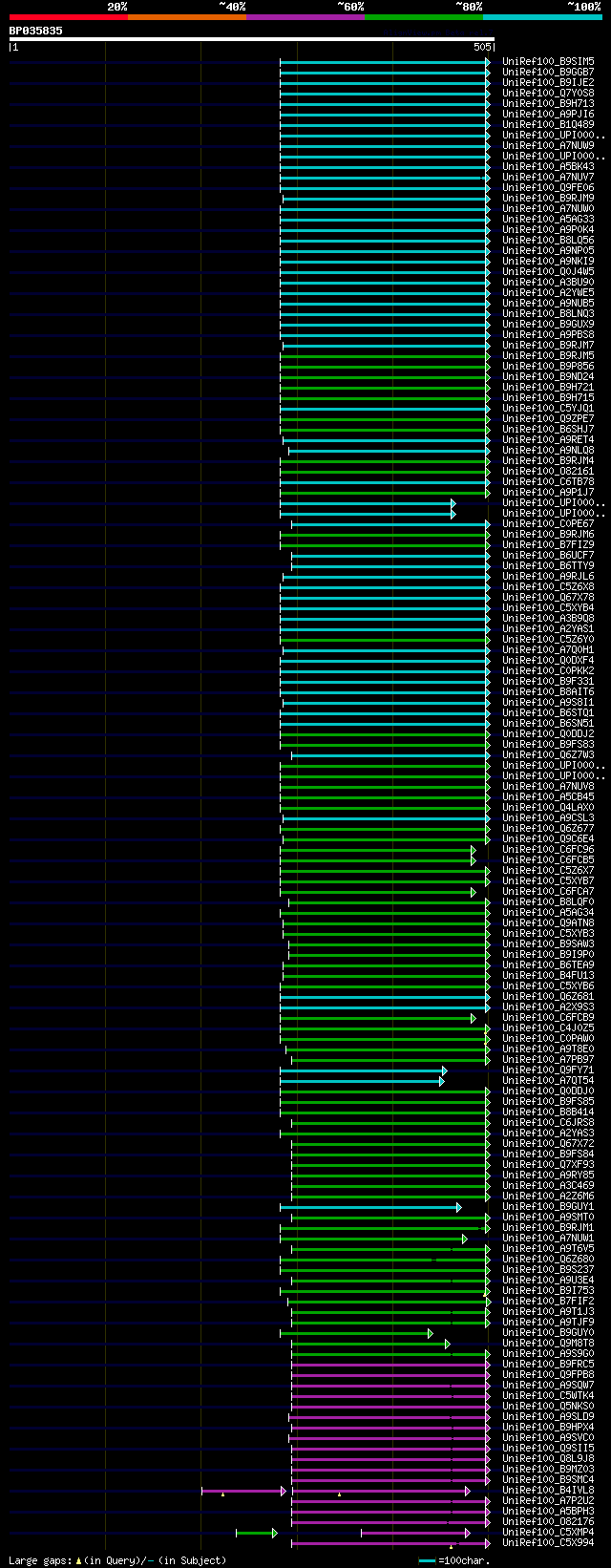Select the UniRef100_B9FRC5 label

[548, 1364]
